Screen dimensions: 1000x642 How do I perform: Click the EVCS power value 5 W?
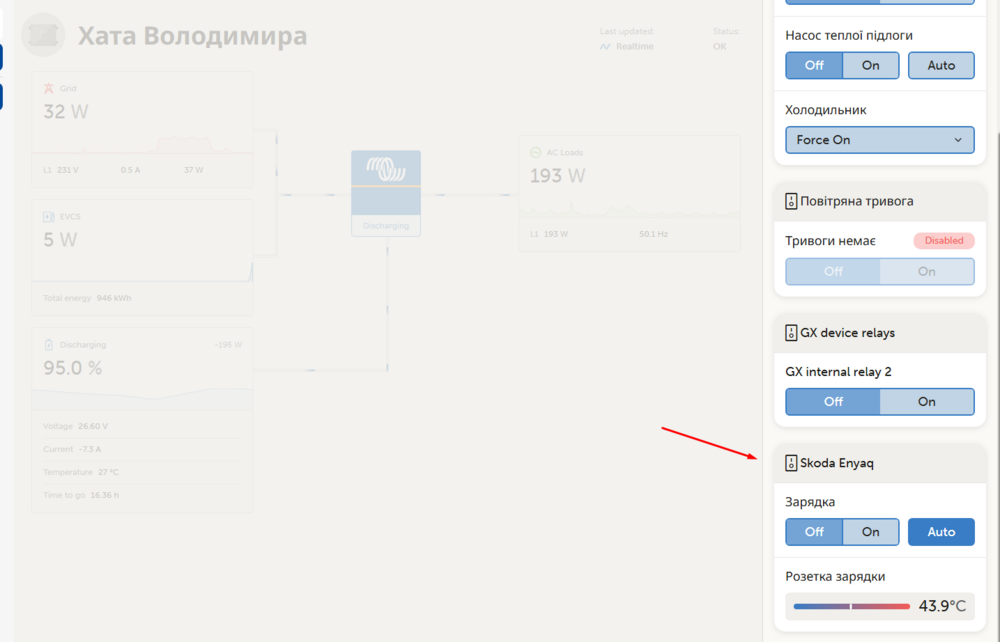tap(60, 240)
